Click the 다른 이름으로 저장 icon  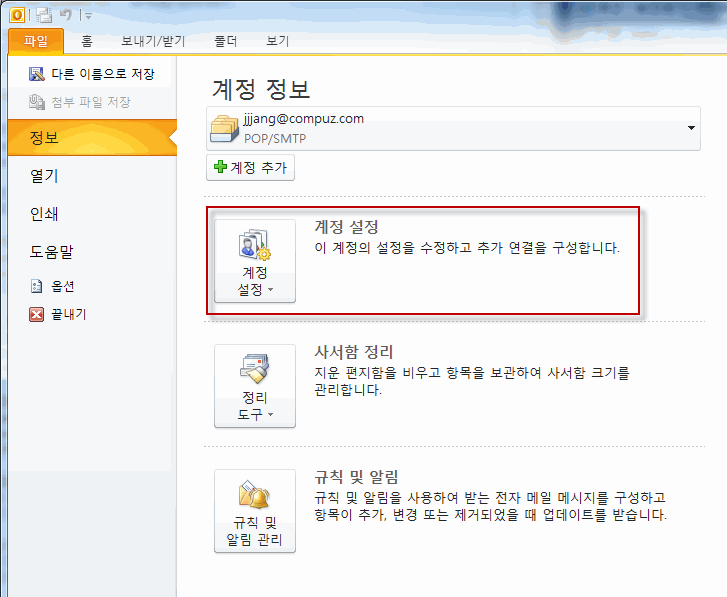click(37, 74)
